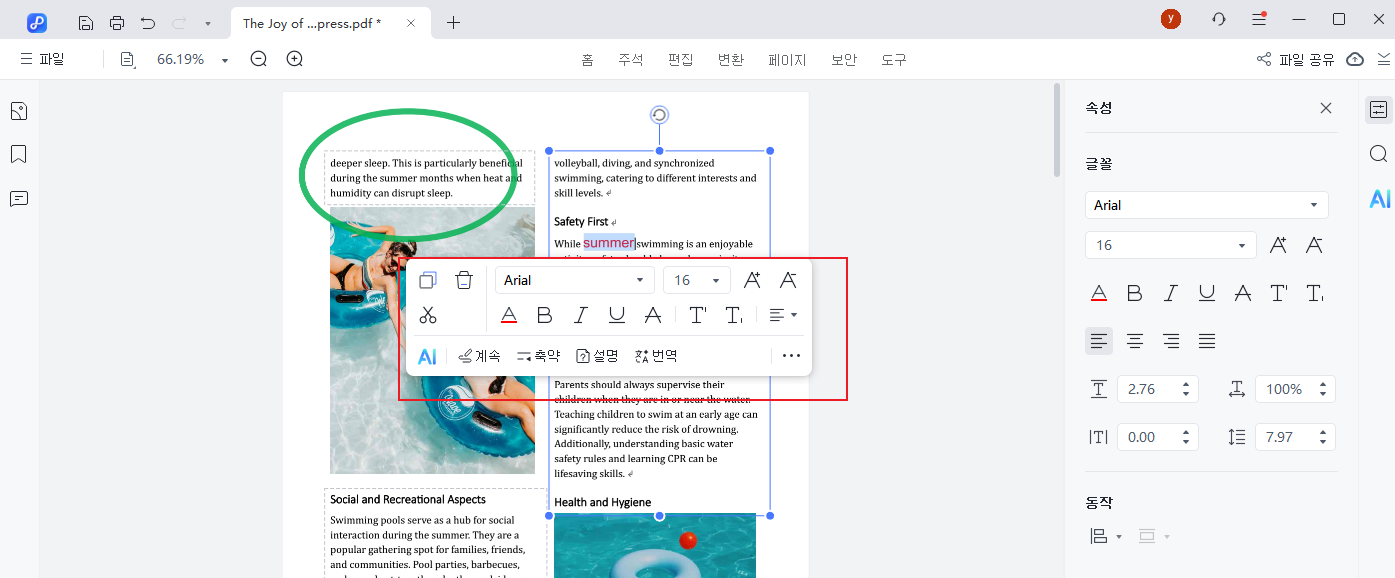Screen dimensions: 1395x578
Task: Click the 번역 translate button
Action: (657, 356)
